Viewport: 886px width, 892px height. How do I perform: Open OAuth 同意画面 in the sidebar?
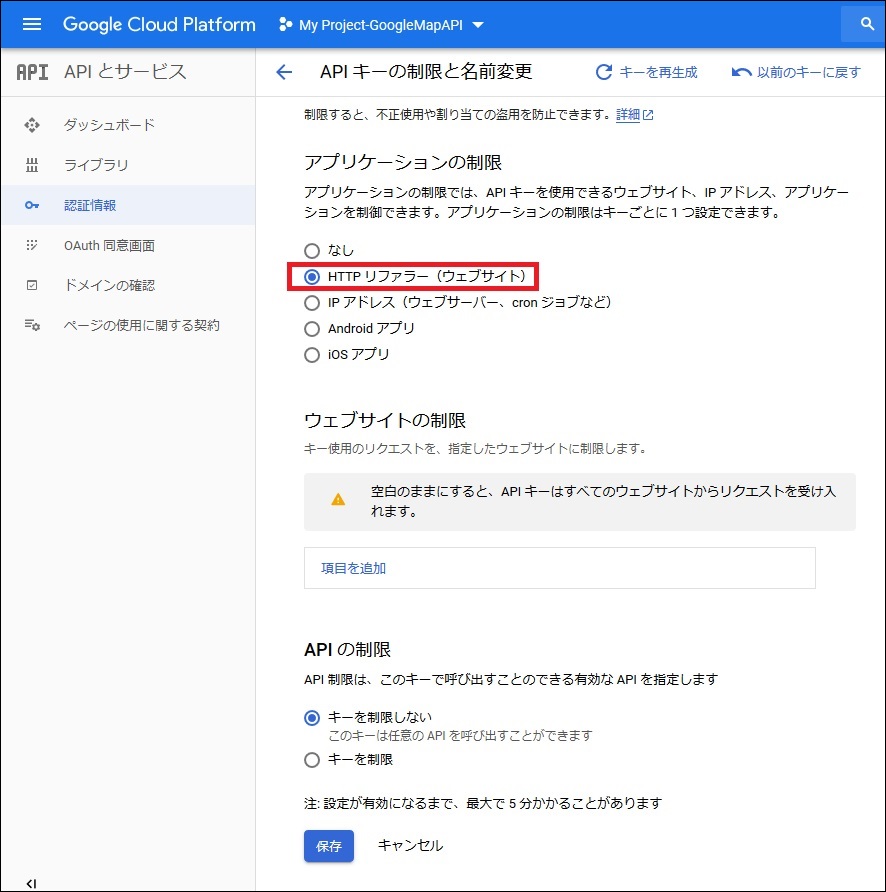[x=128, y=245]
